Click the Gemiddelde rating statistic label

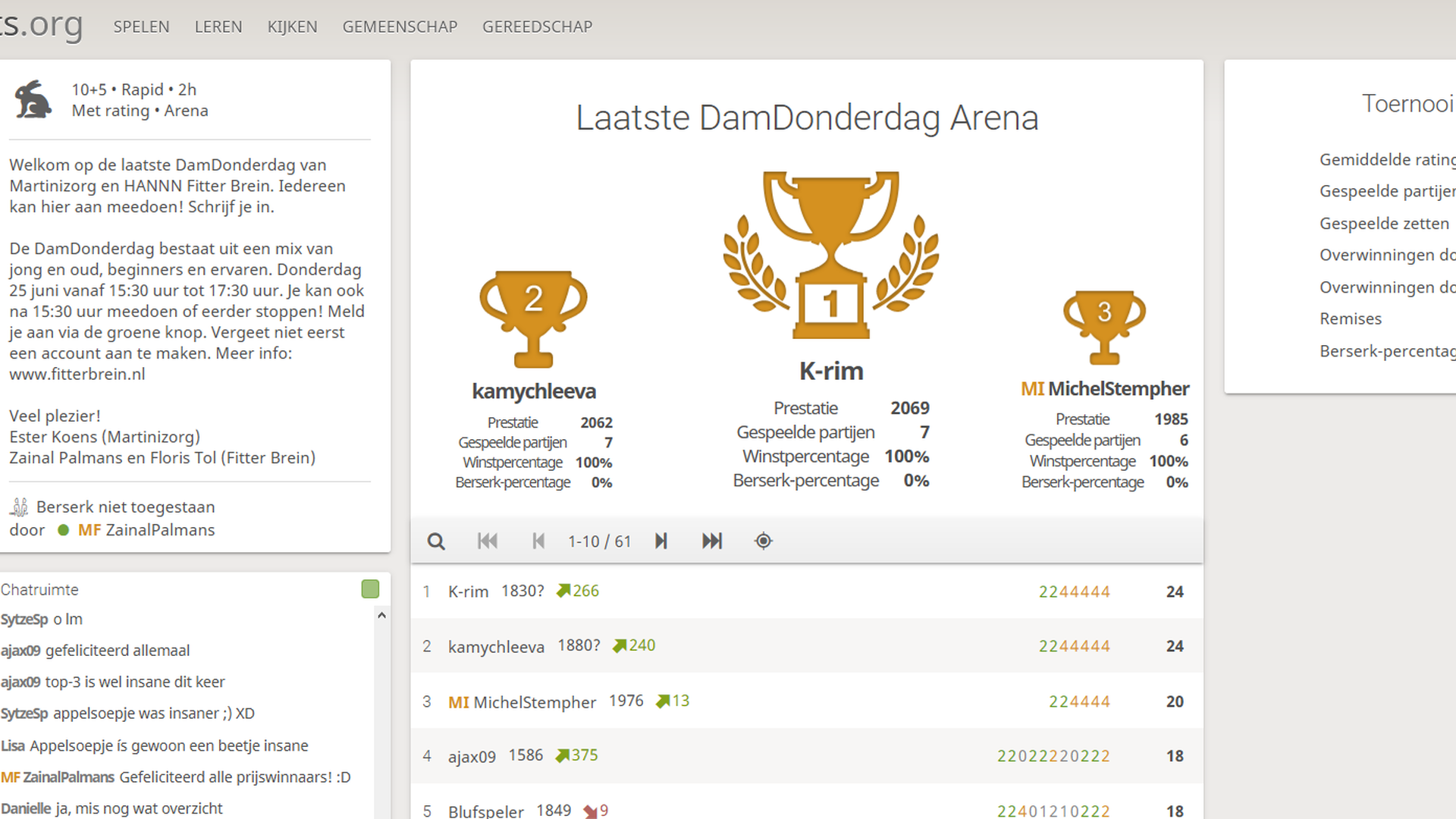pos(1387,160)
